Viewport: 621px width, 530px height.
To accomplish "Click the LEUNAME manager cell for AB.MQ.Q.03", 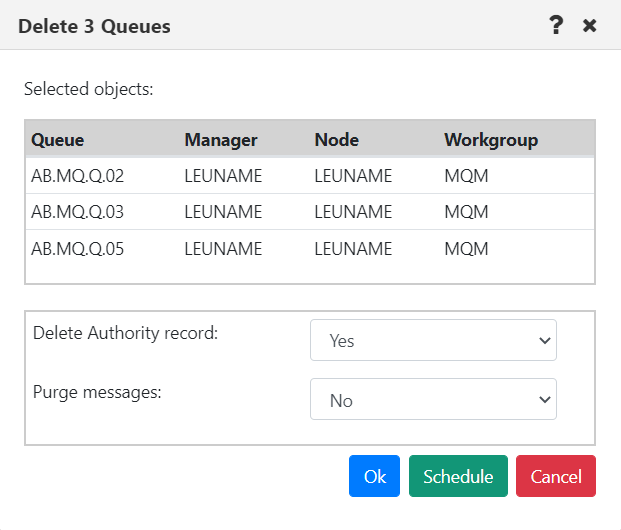I will (x=223, y=212).
